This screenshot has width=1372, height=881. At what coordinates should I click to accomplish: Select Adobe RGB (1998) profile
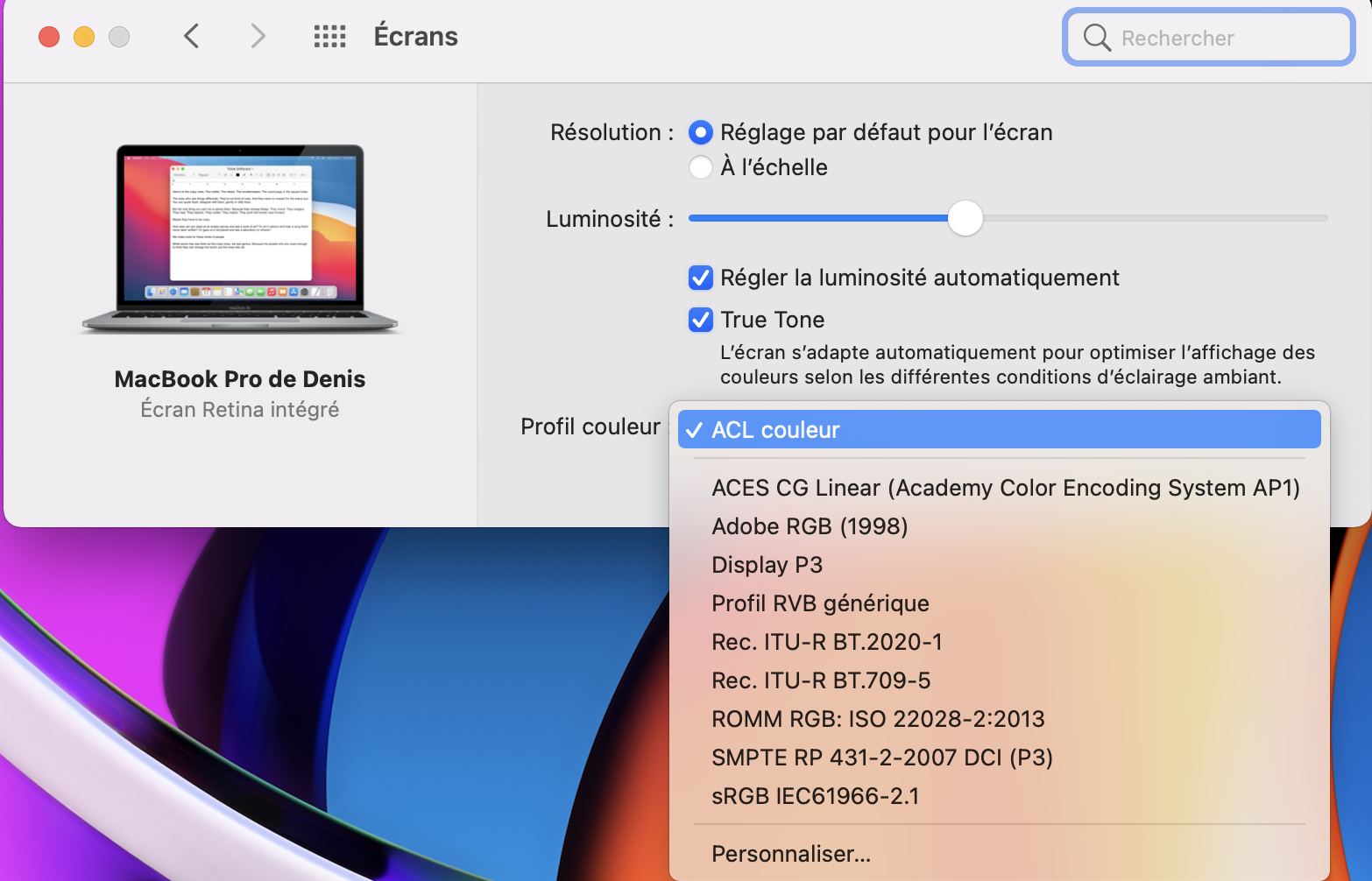click(x=1000, y=526)
